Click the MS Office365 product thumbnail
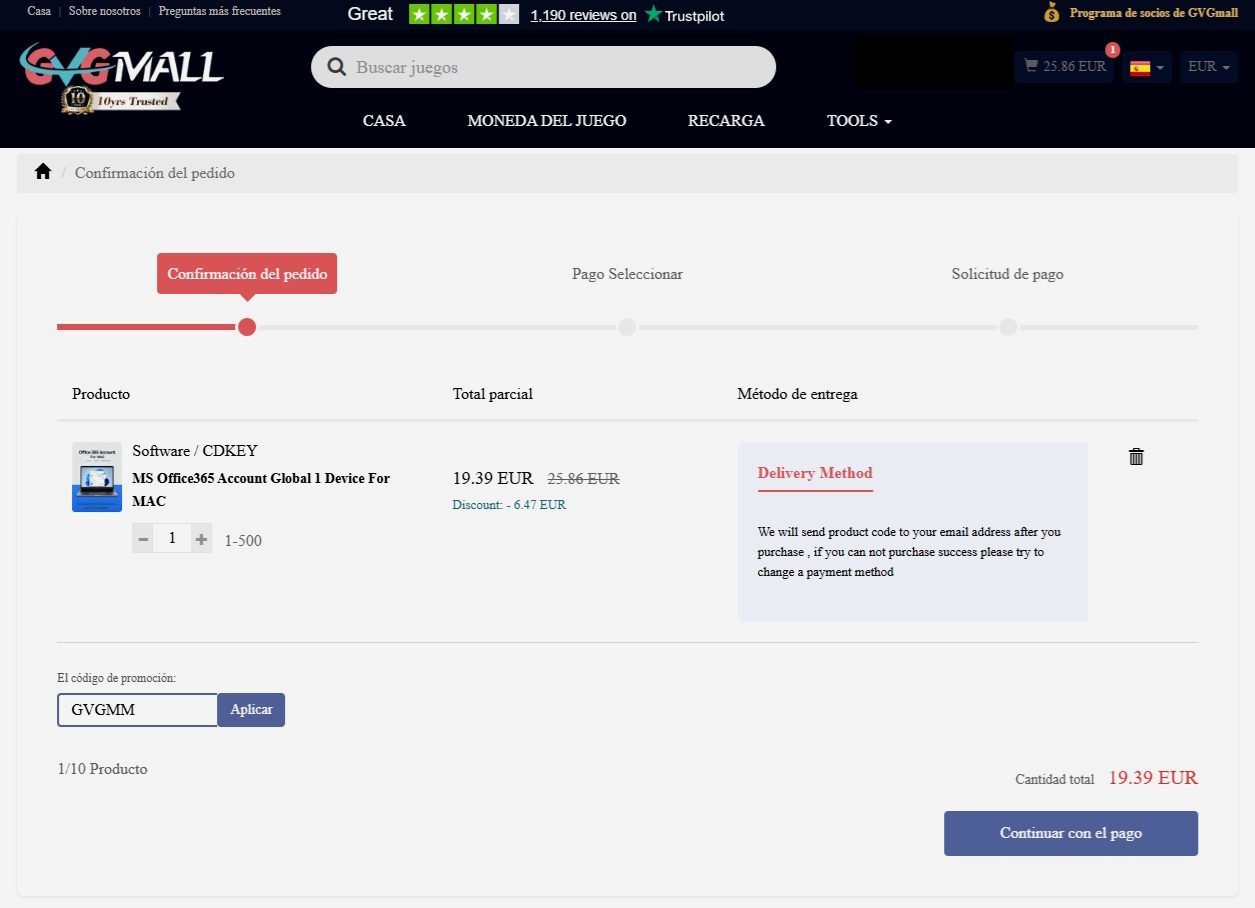The width and height of the screenshot is (1255, 908). pos(97,477)
